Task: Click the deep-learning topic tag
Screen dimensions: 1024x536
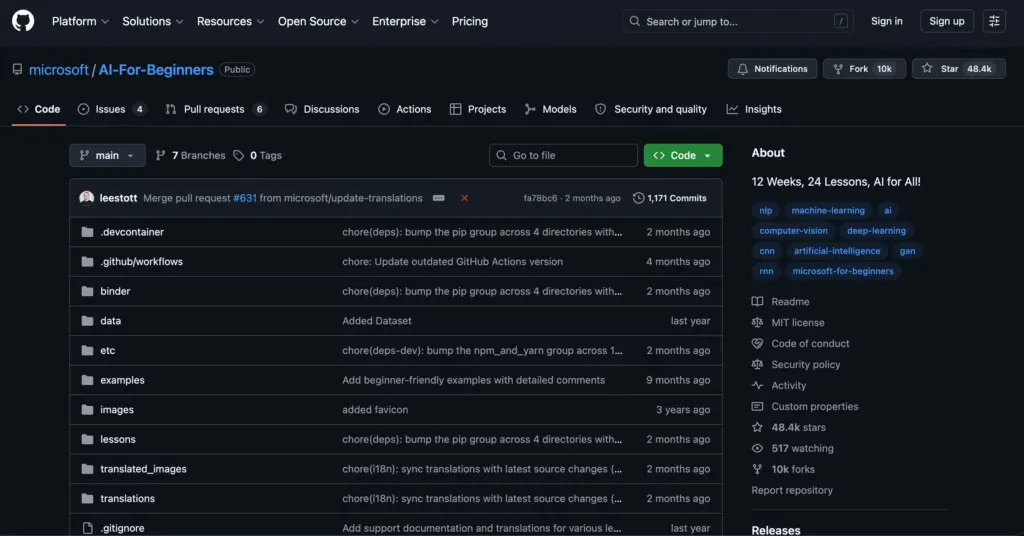Action: (876, 230)
